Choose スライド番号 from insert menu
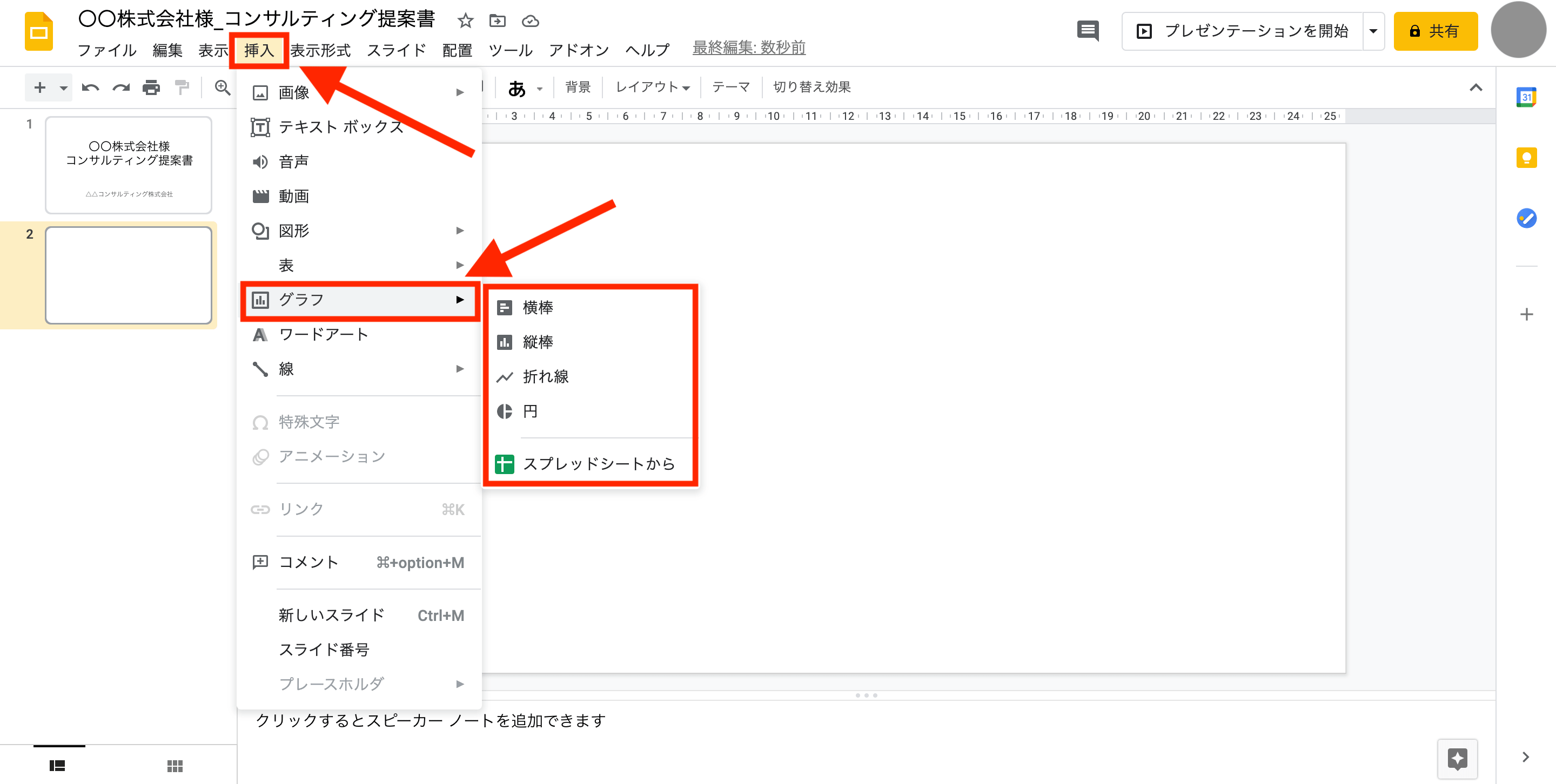The width and height of the screenshot is (1556, 784). 359,650
